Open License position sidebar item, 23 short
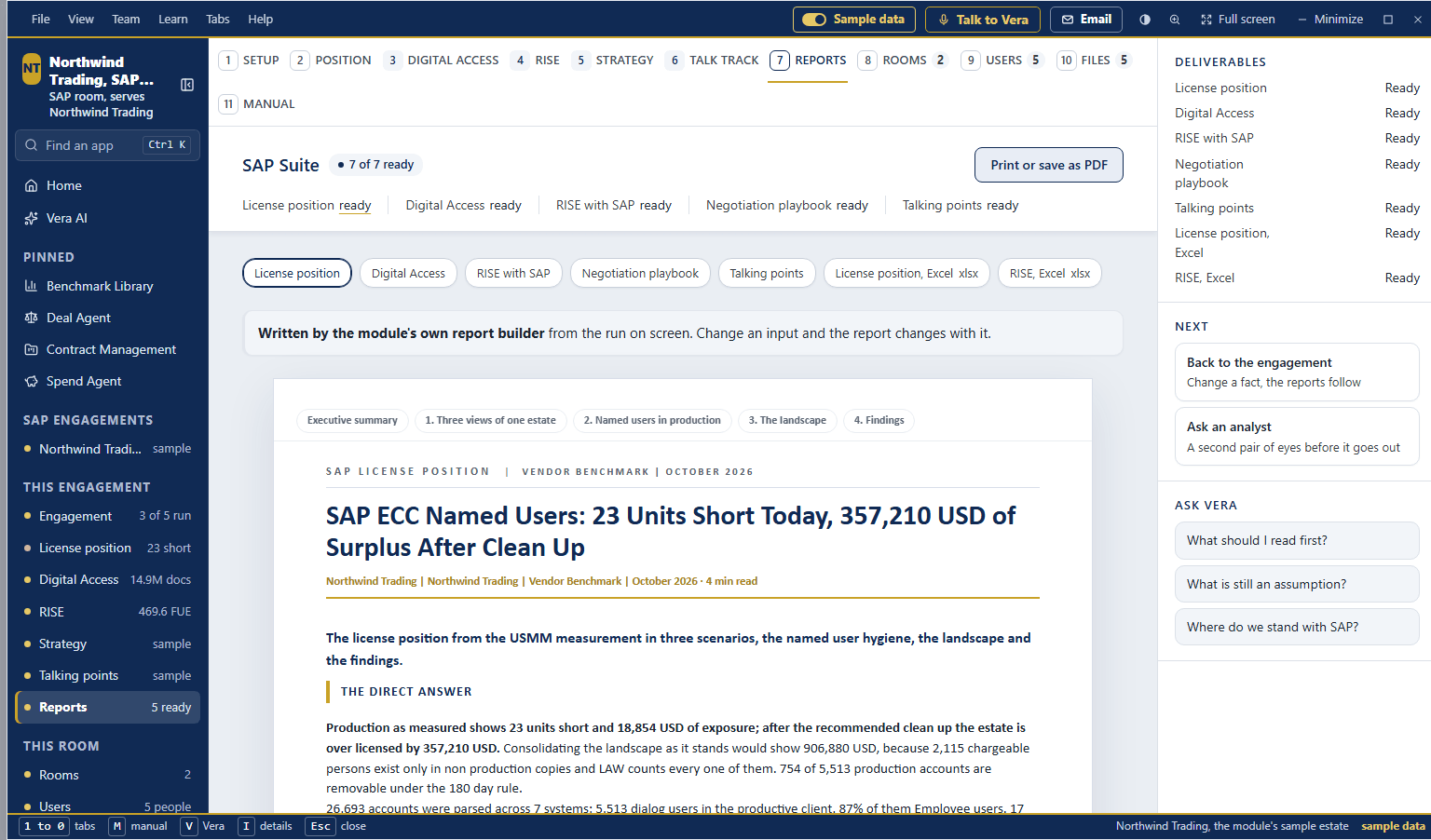 (x=107, y=549)
